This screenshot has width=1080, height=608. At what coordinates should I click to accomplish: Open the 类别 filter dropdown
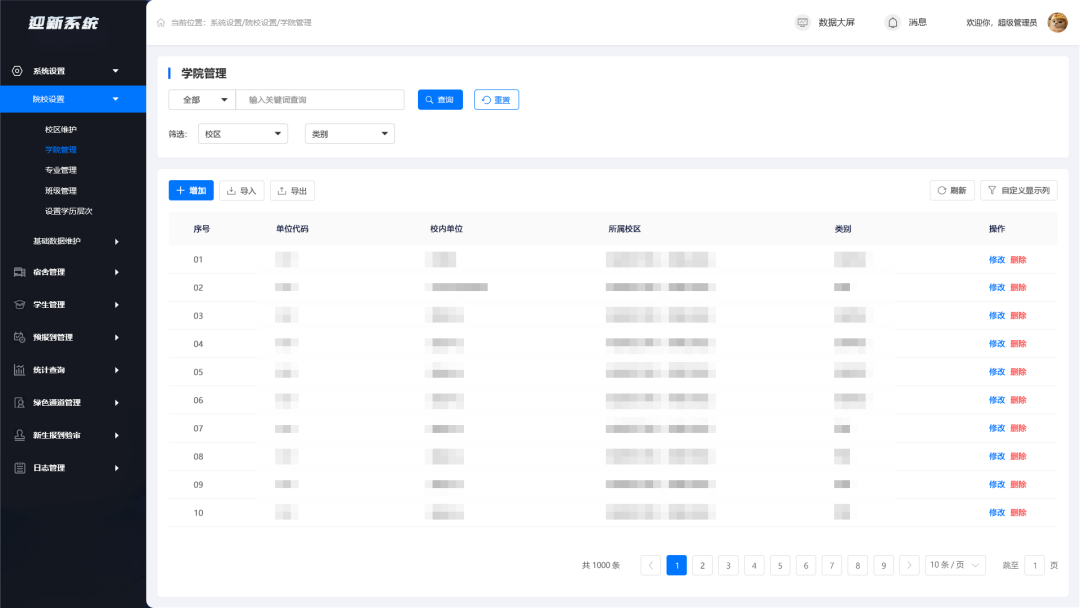click(350, 134)
